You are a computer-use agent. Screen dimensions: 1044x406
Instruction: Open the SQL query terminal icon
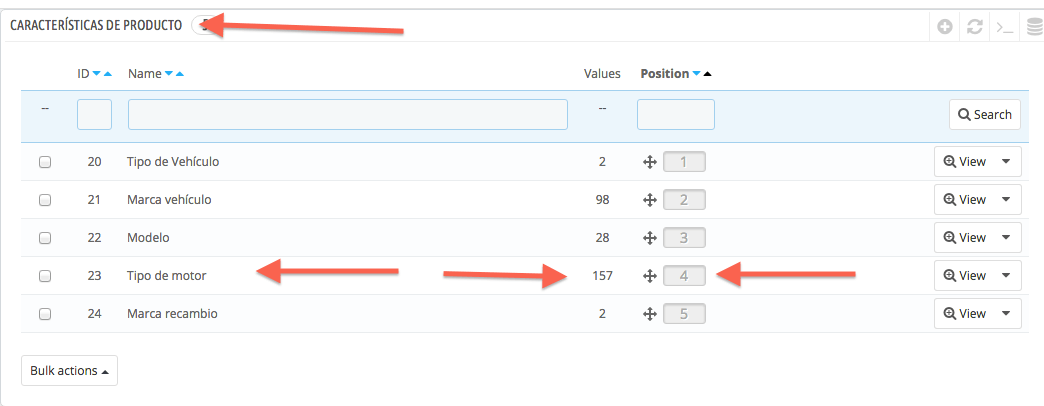coord(1005,27)
